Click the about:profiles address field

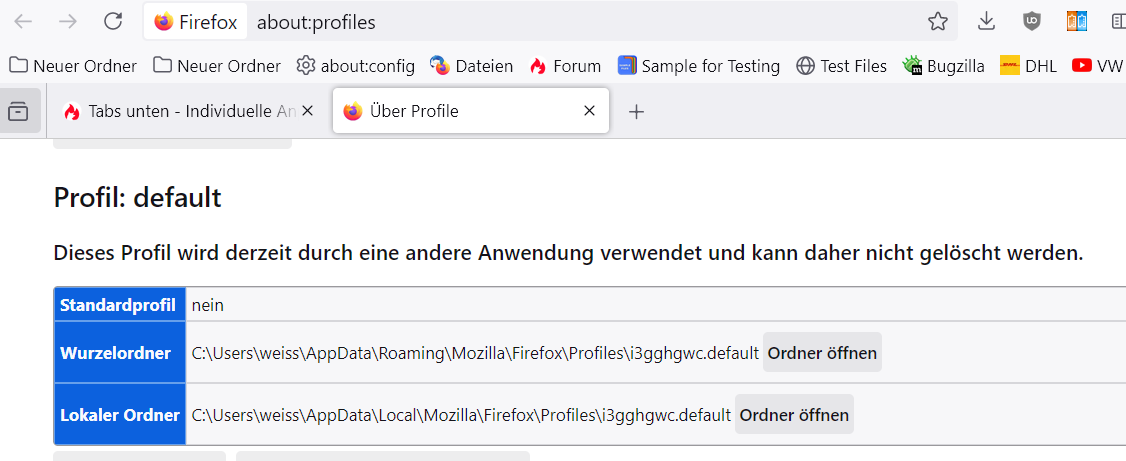[x=580, y=21]
